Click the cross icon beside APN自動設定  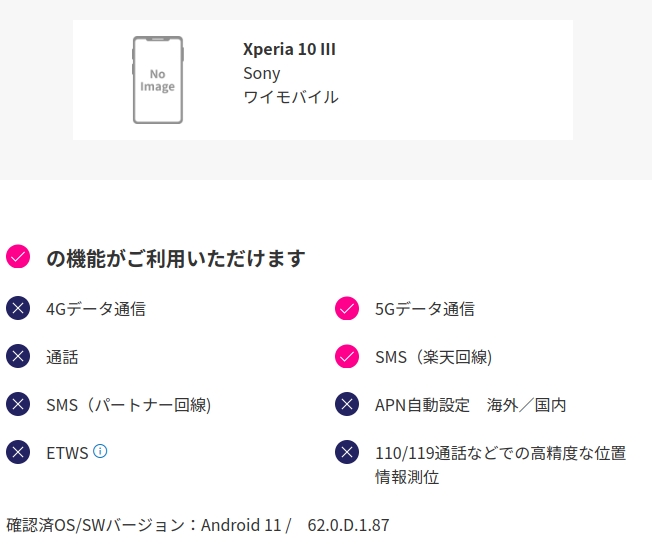point(347,404)
